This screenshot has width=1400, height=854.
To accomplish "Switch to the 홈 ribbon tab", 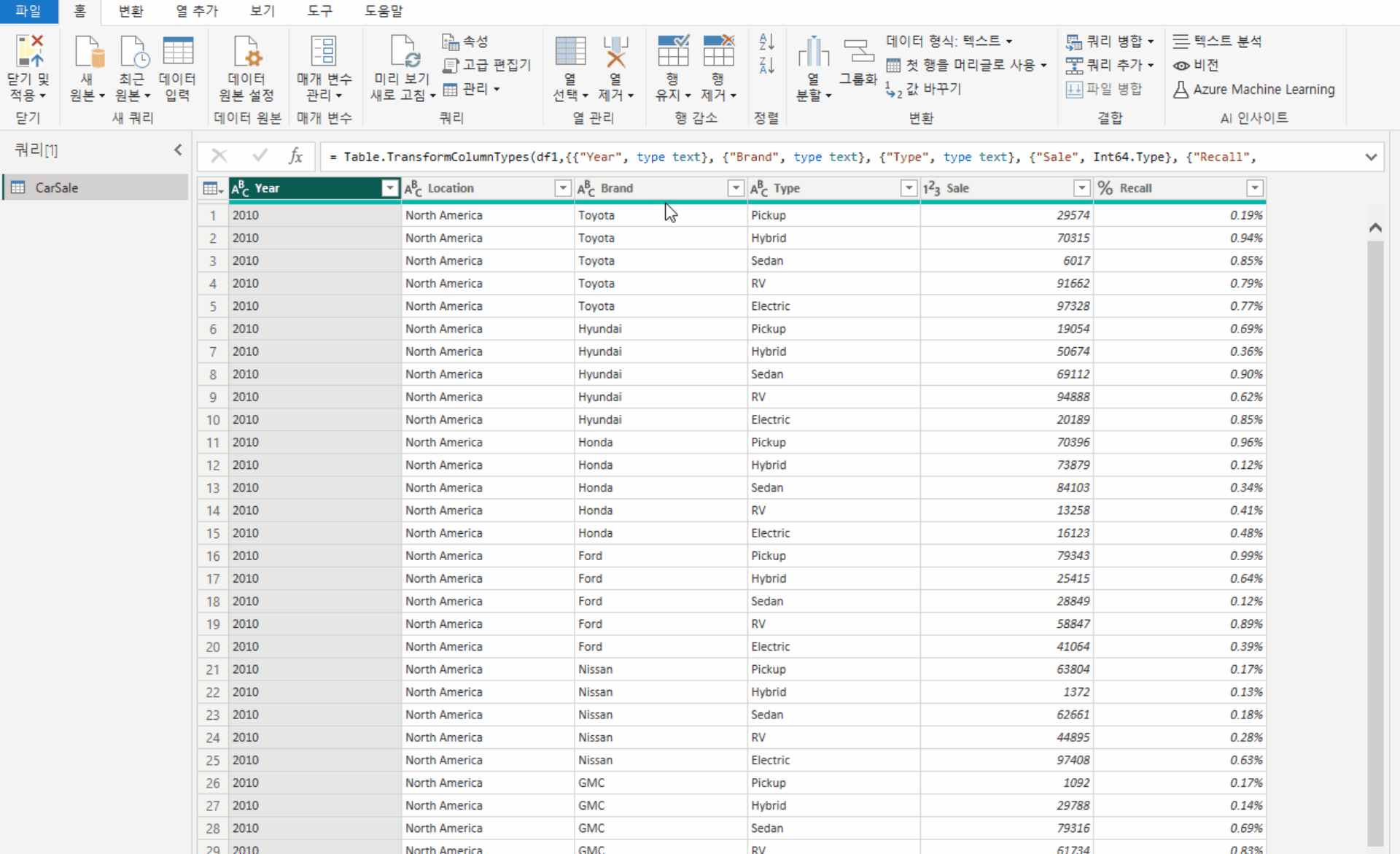I will pyautogui.click(x=79, y=11).
